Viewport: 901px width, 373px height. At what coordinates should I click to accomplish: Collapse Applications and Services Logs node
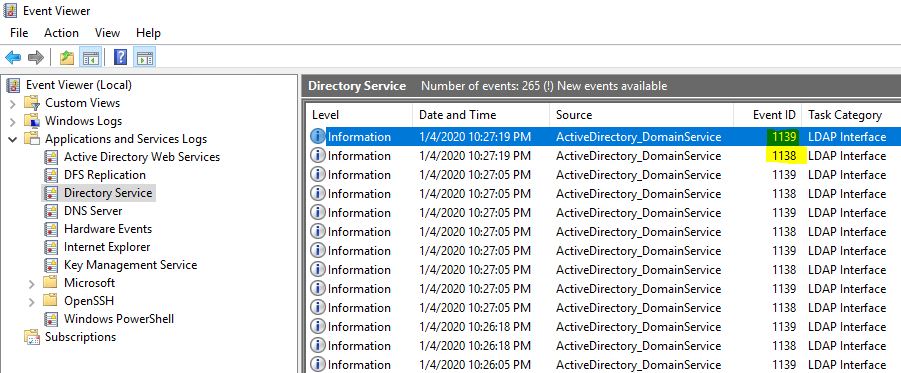pyautogui.click(x=12, y=139)
